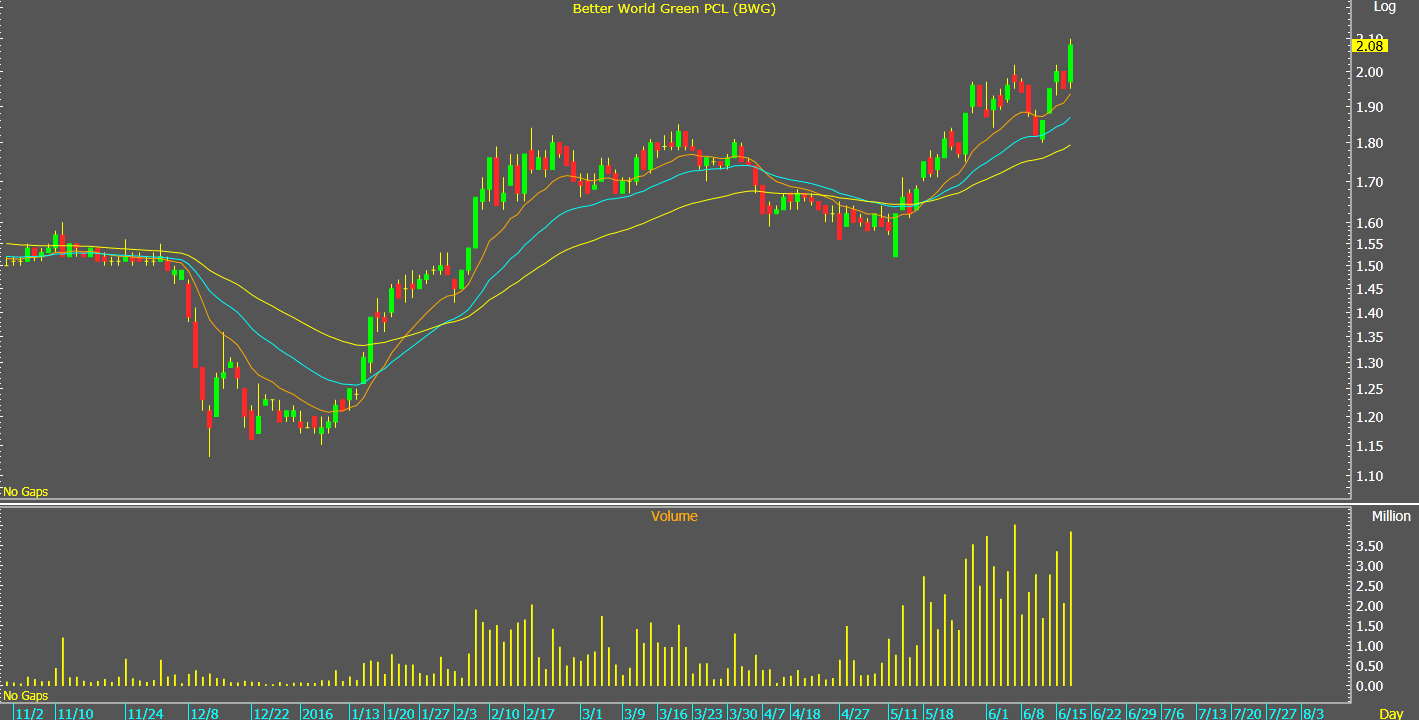1419x720 pixels.
Task: Select the 6/15 date on time axis
Action: 1072,713
